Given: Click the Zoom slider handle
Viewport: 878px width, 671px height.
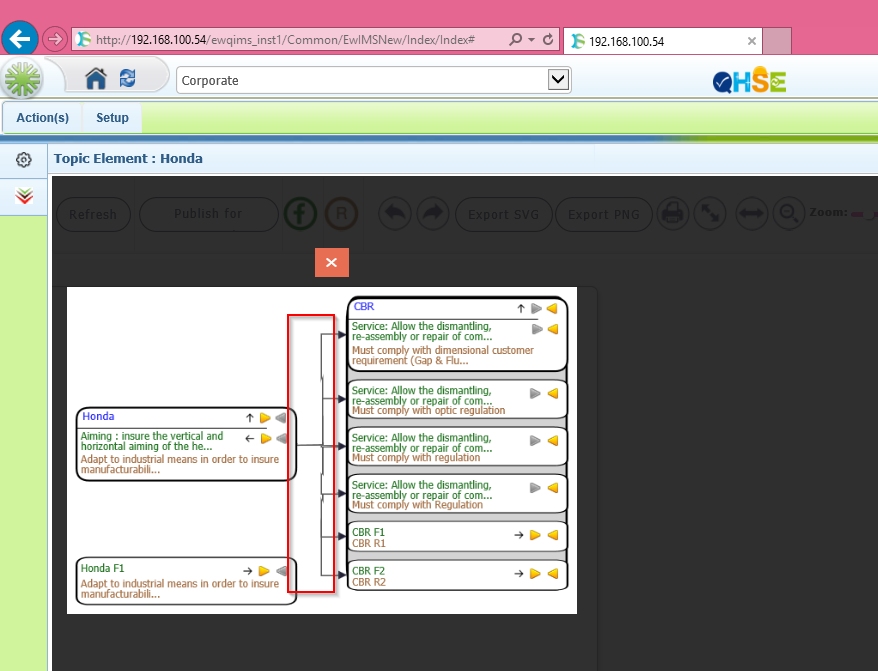Looking at the screenshot, I should [x=871, y=214].
